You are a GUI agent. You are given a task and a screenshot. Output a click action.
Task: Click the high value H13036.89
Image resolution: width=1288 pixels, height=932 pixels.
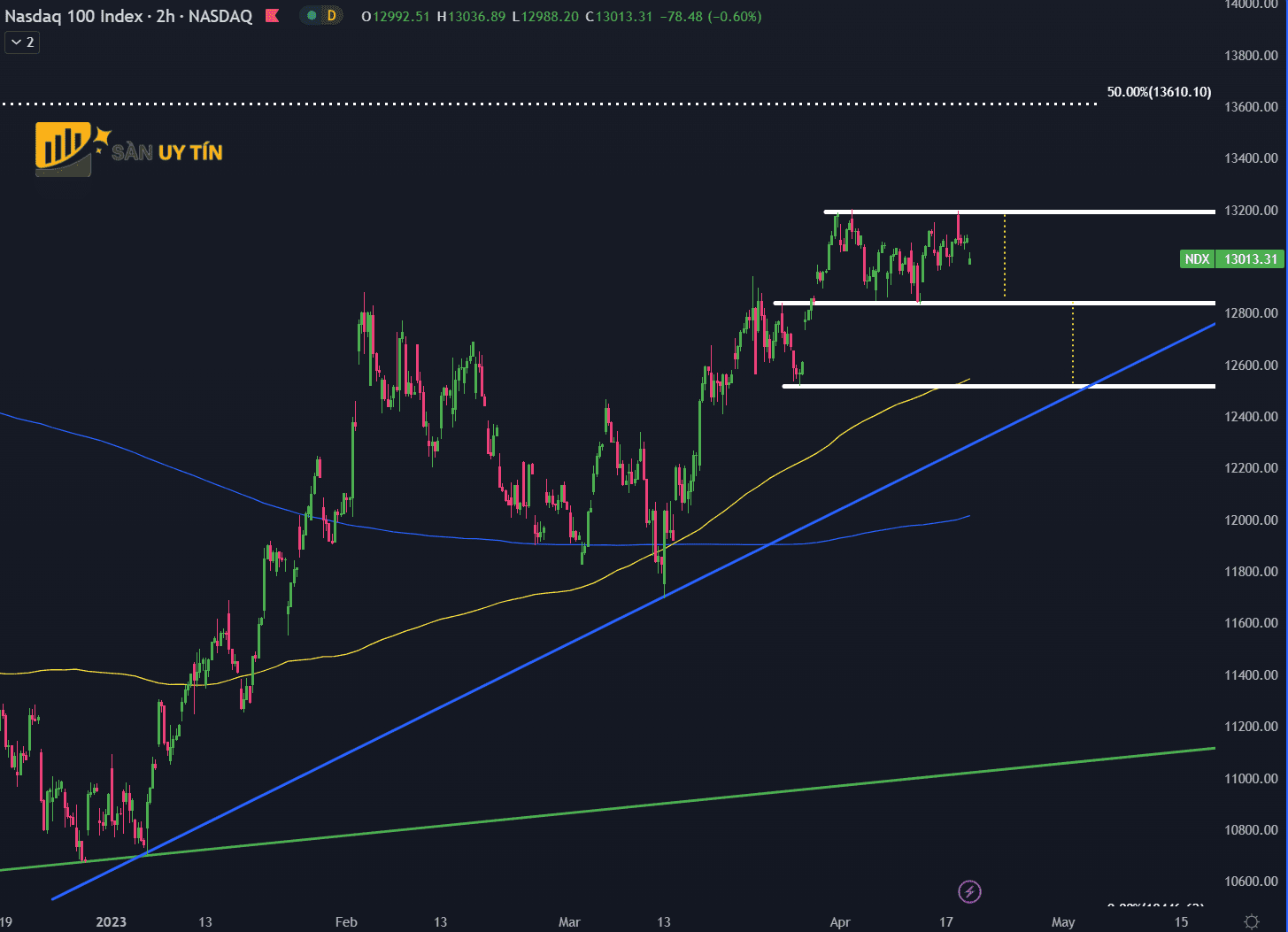[x=471, y=16]
